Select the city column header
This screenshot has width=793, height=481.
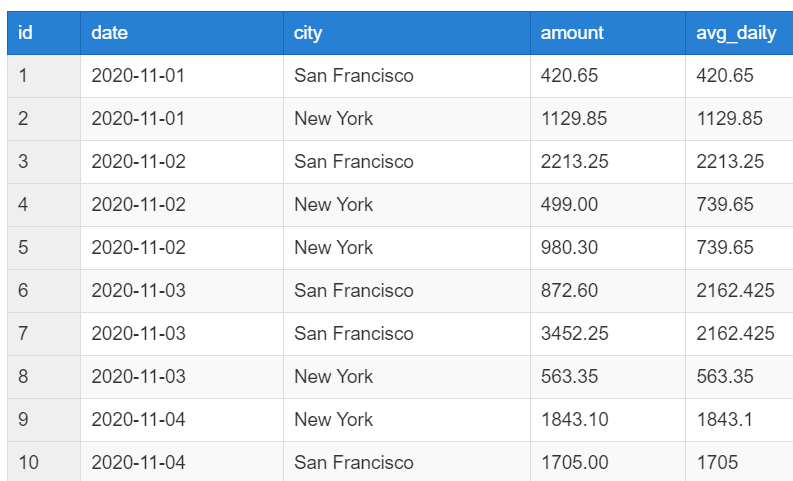point(308,33)
